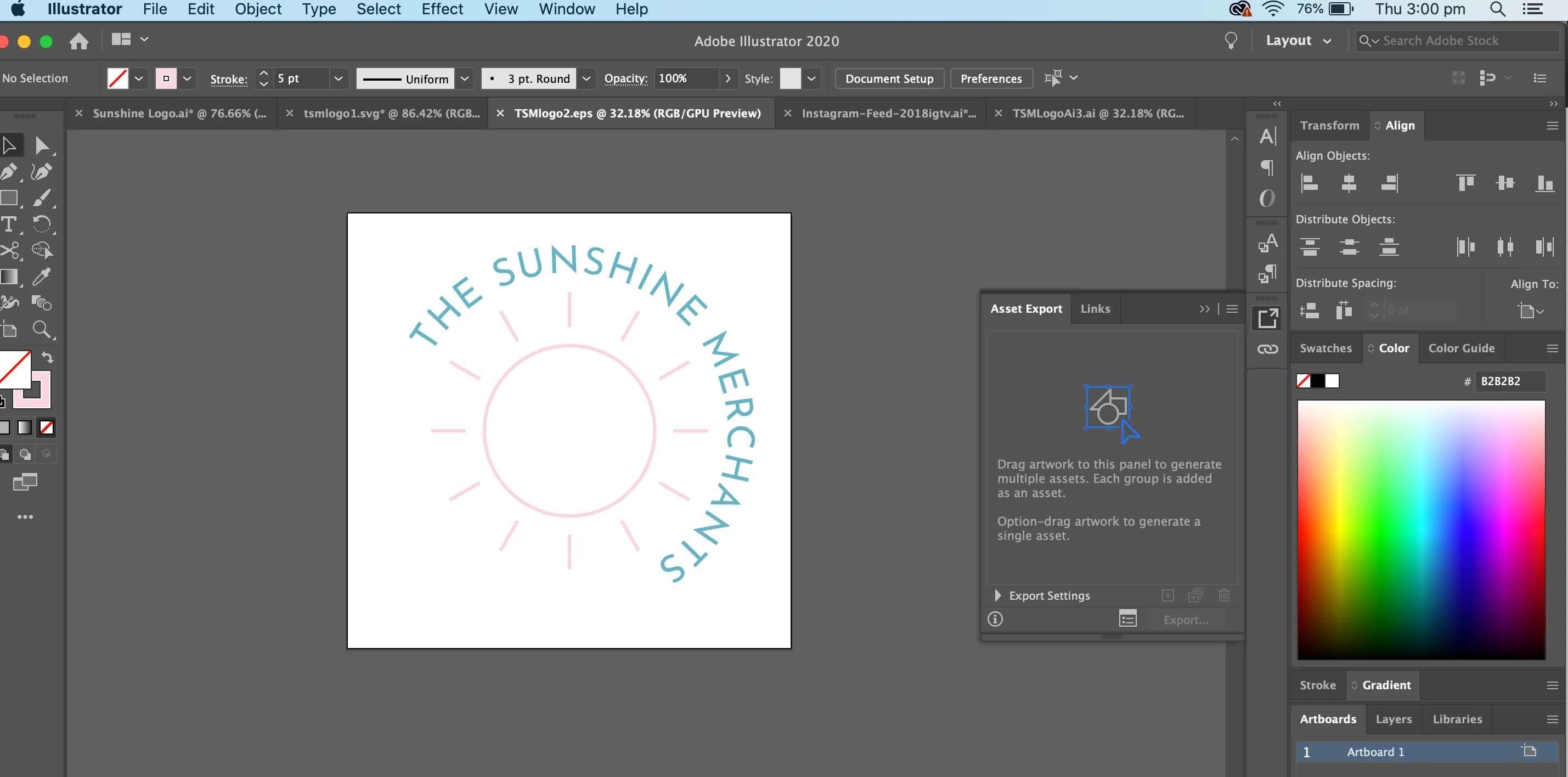Toggle Draw Behind mode
Screen dimensions: 1568x777
(x=25, y=454)
